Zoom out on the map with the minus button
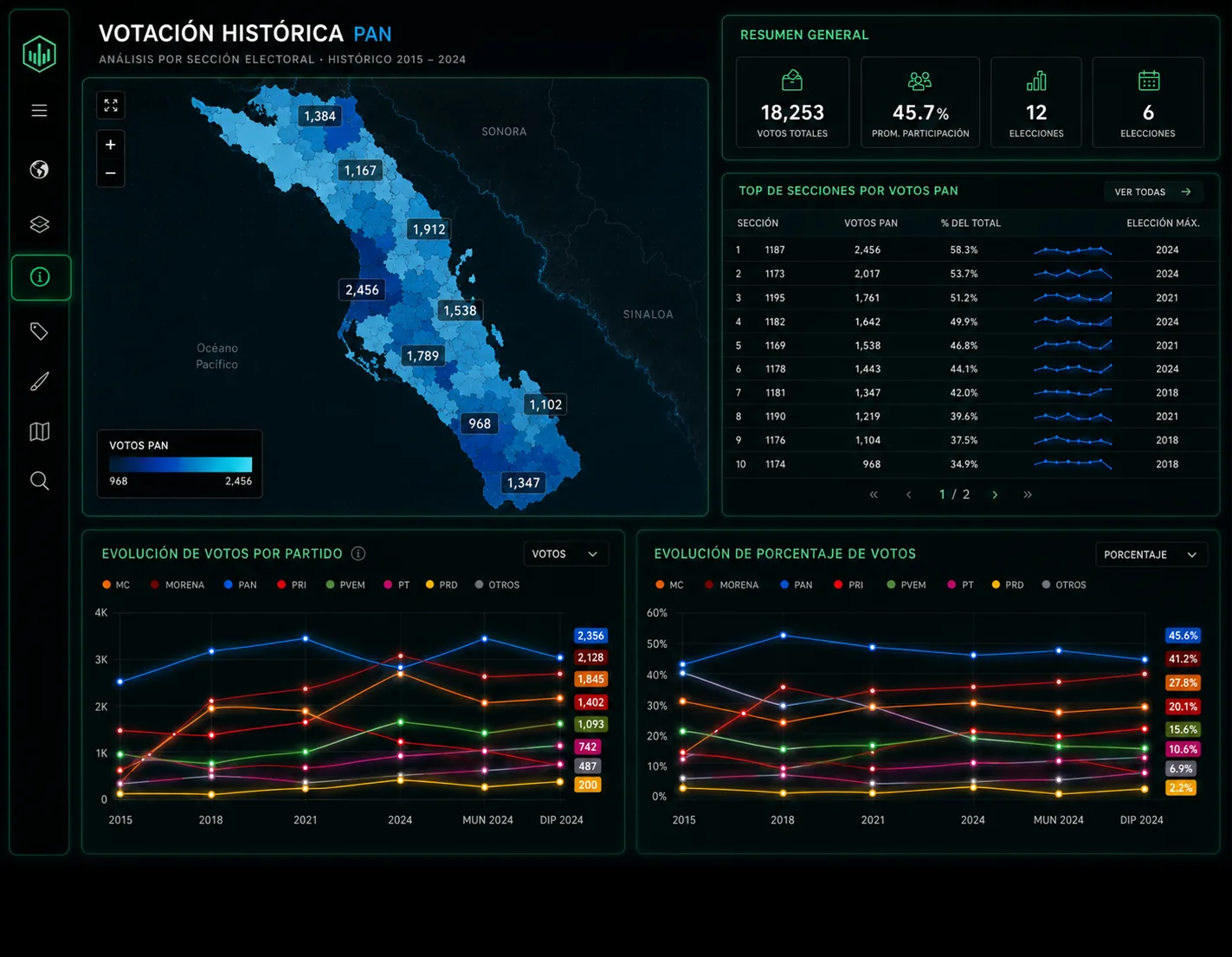Screen dimensions: 1232x957 pos(111,173)
